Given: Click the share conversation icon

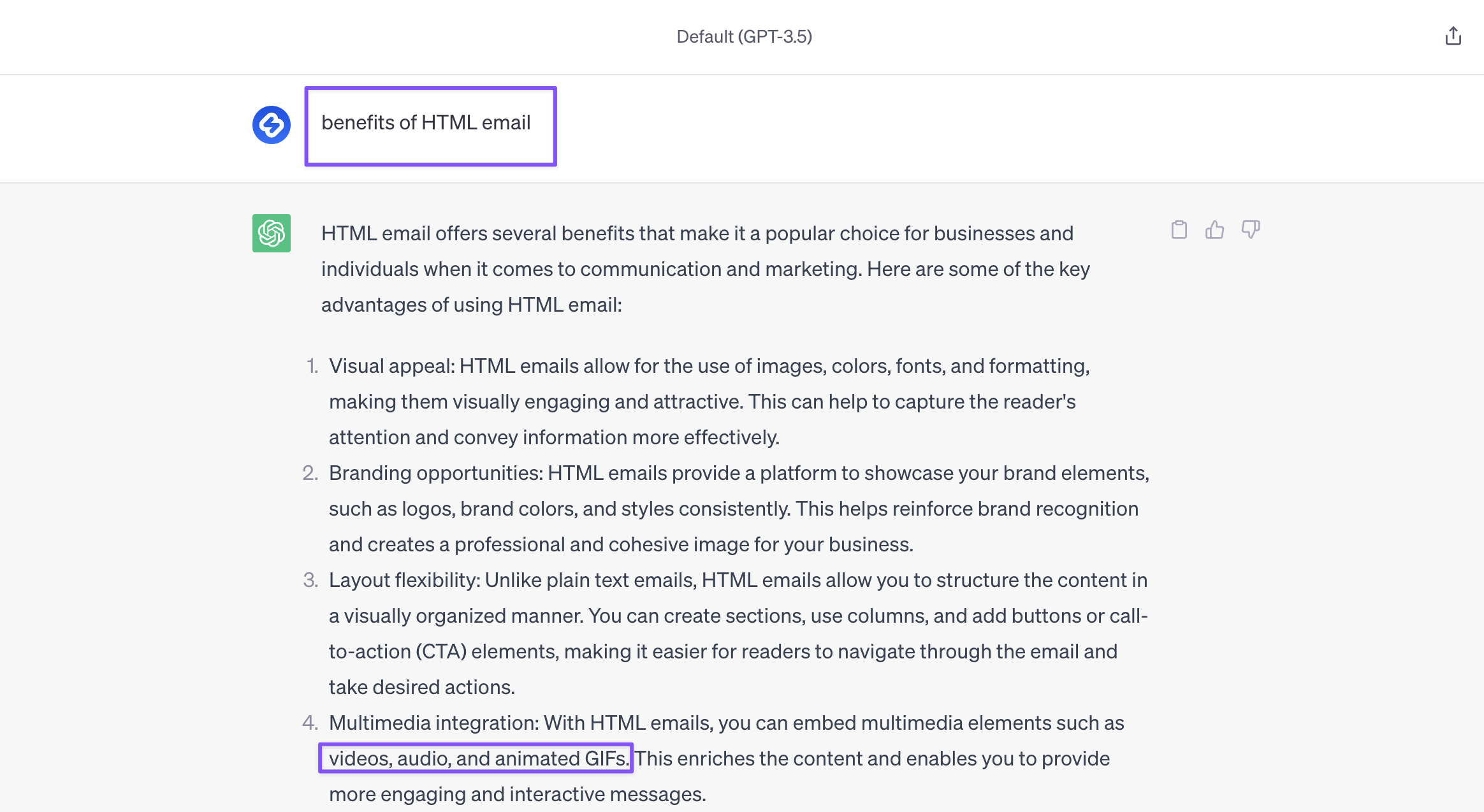Looking at the screenshot, I should coord(1453,36).
